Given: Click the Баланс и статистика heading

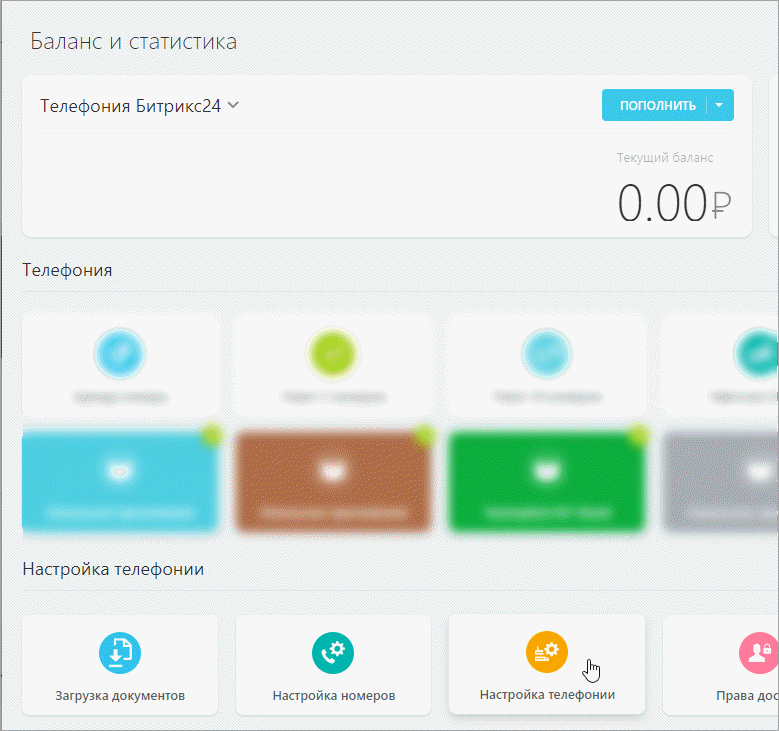Looking at the screenshot, I should (x=133, y=41).
